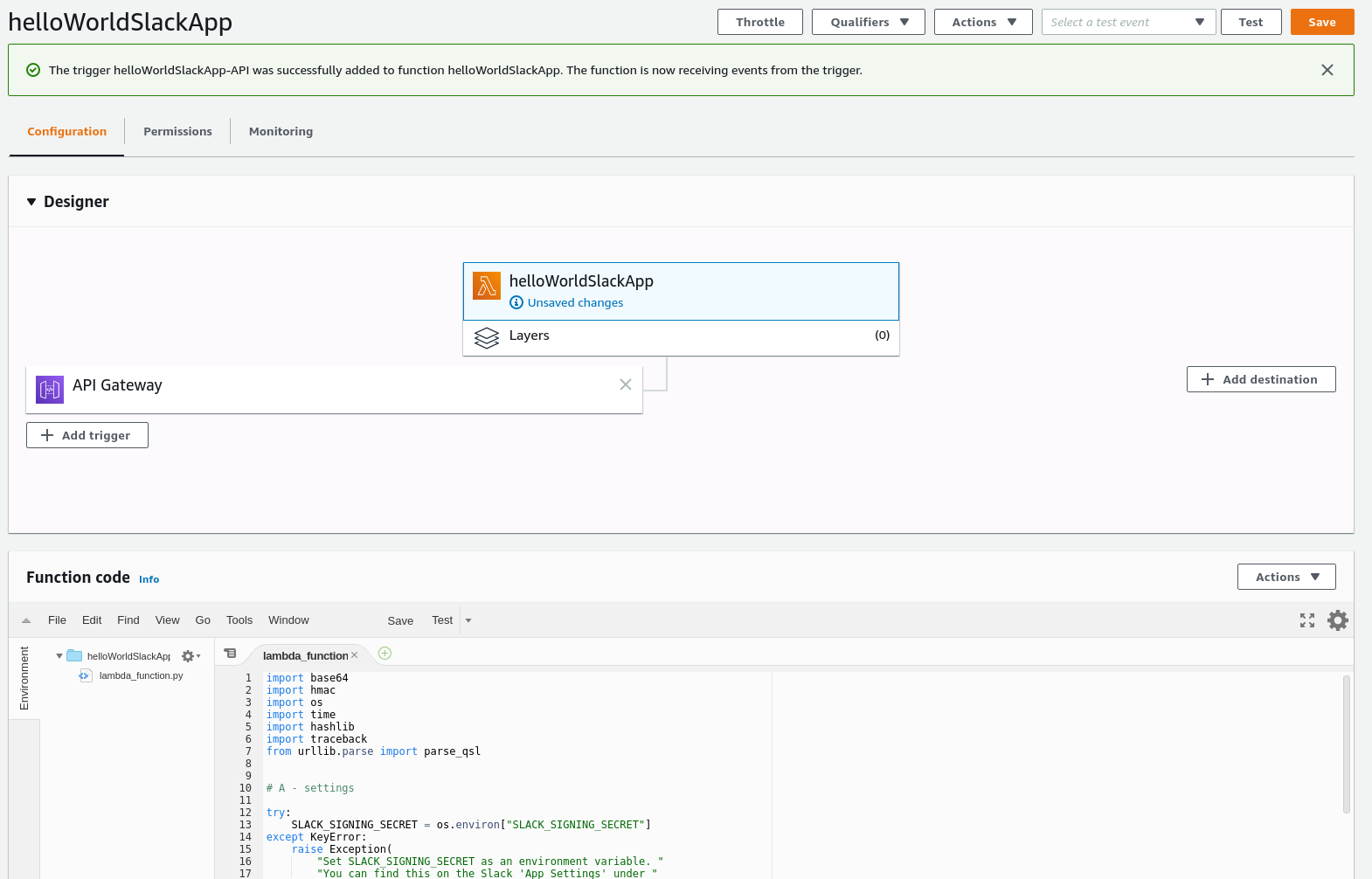Open the editor Test dropdown arrow

[x=468, y=620]
